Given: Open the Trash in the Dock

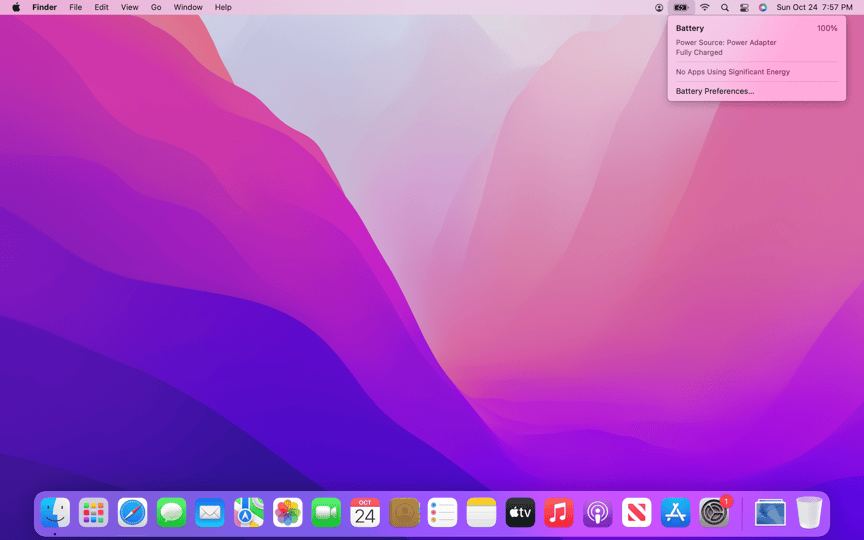Looking at the screenshot, I should point(809,513).
